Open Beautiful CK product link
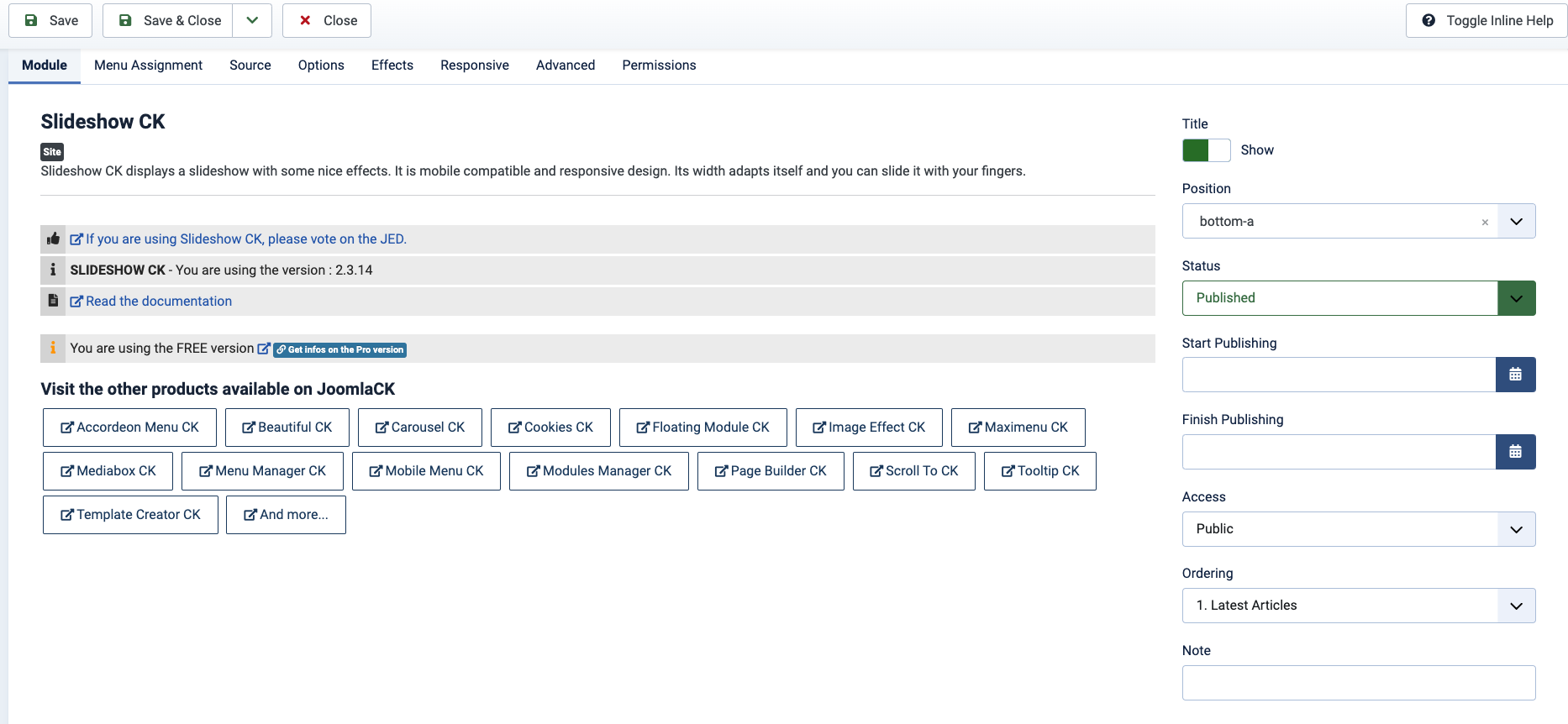 tap(287, 428)
